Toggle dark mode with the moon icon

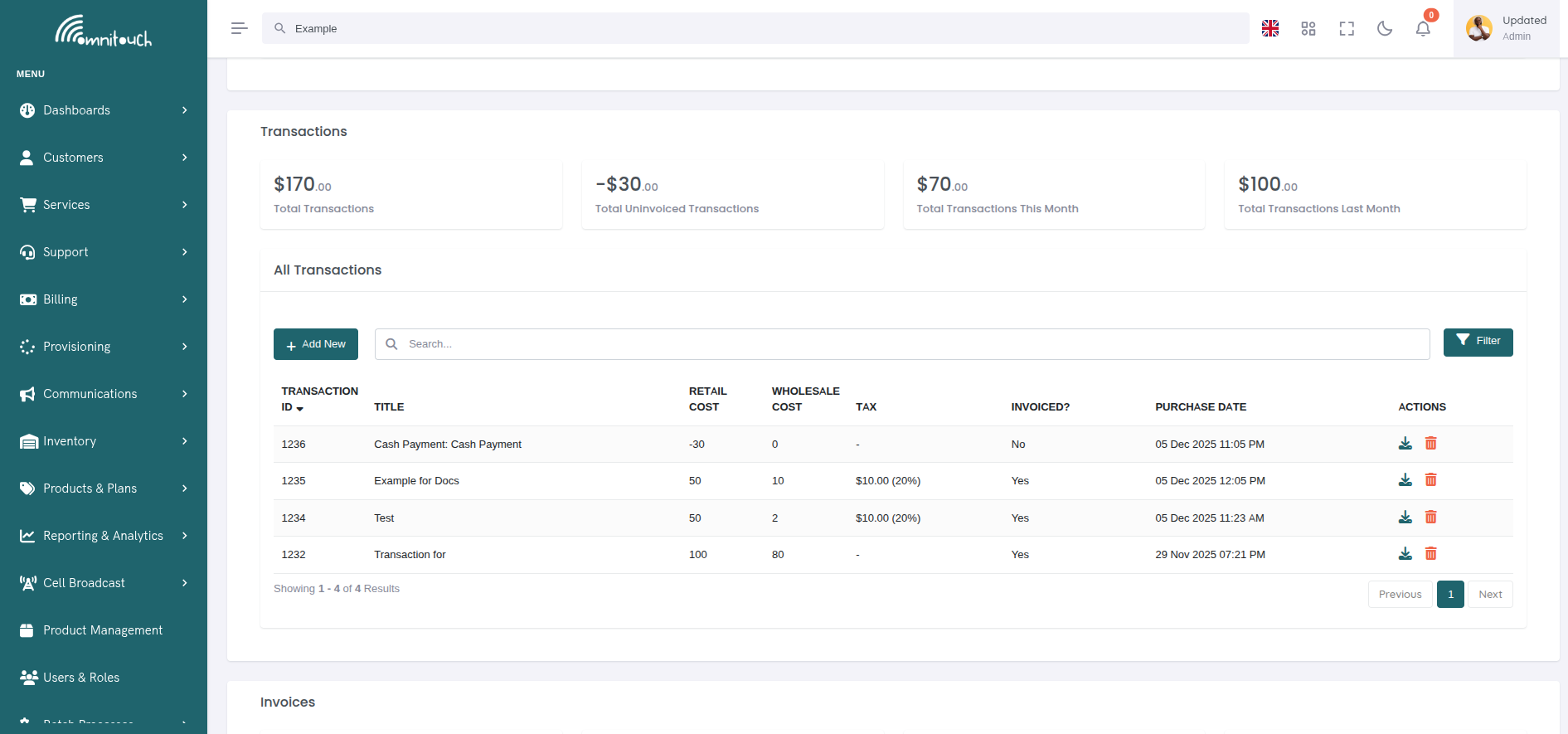[x=1384, y=28]
